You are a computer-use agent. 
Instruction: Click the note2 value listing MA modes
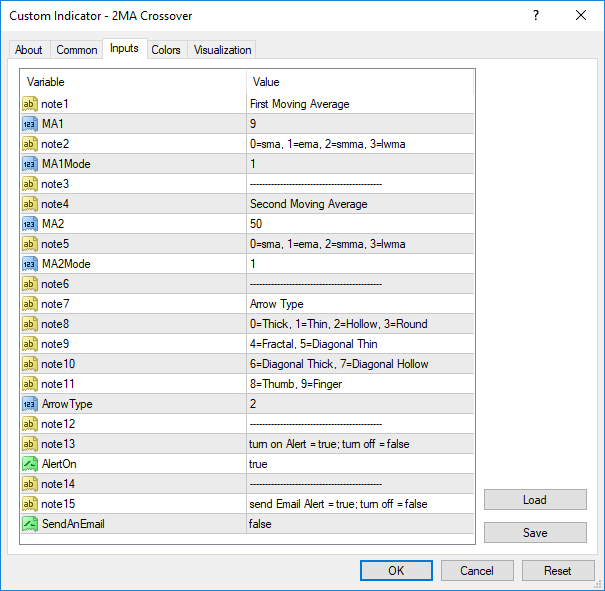click(328, 144)
